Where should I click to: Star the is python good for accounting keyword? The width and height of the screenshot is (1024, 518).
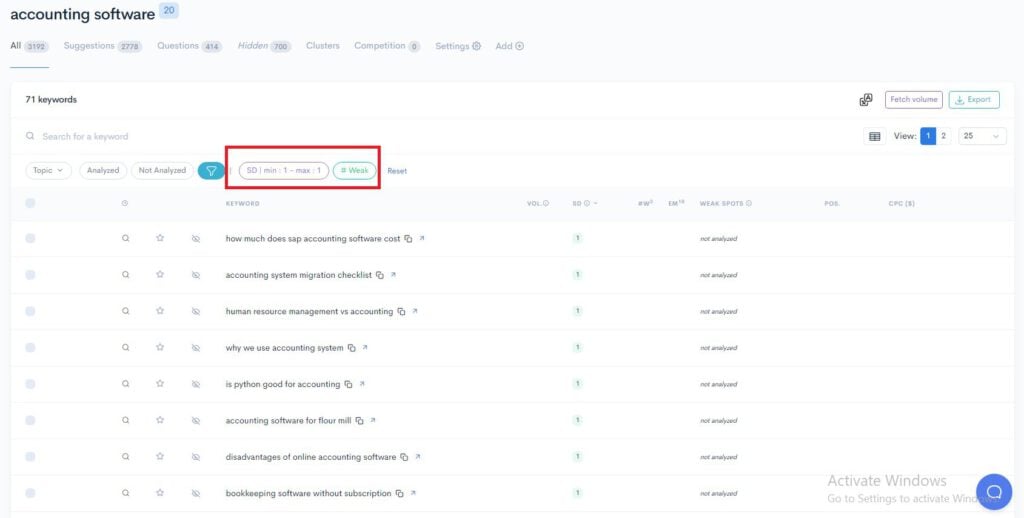click(x=160, y=384)
